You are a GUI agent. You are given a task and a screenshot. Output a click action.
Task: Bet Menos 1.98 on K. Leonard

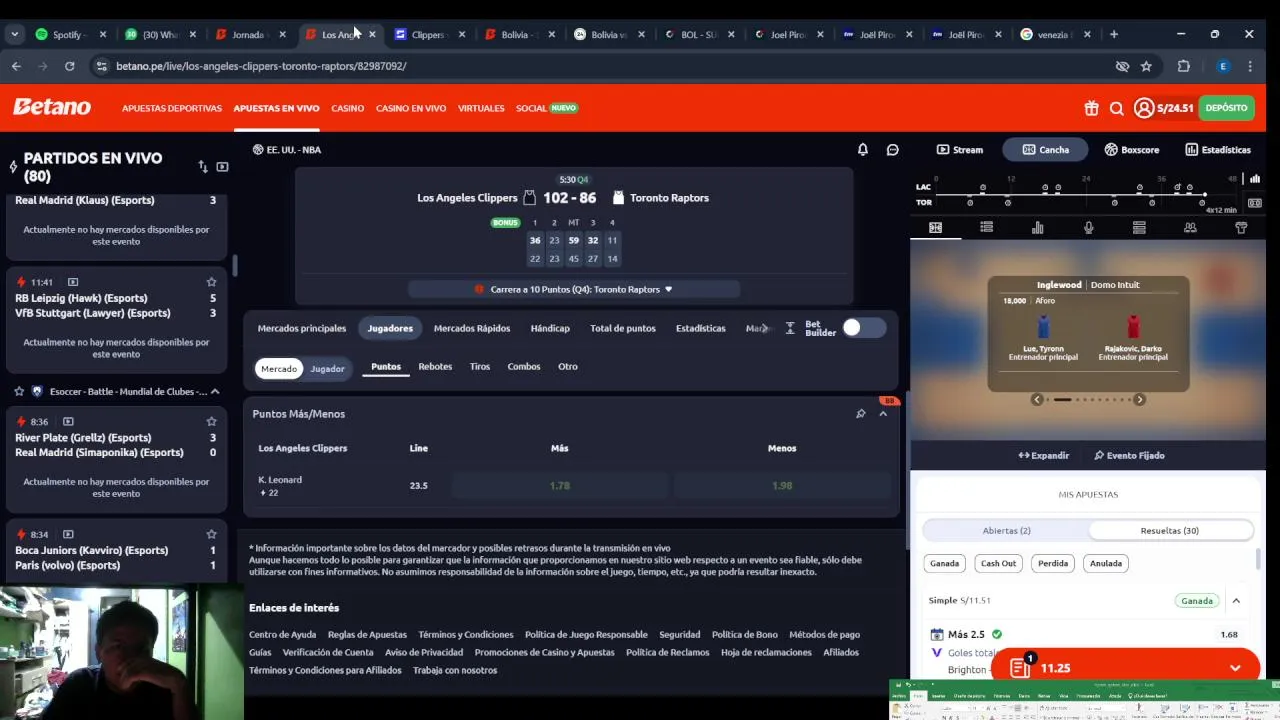click(x=782, y=486)
